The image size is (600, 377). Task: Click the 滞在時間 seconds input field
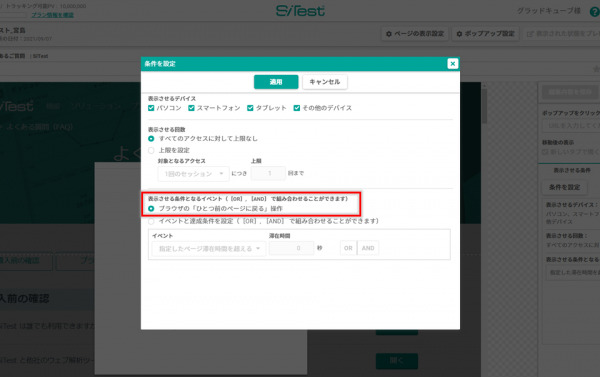pyautogui.click(x=291, y=248)
